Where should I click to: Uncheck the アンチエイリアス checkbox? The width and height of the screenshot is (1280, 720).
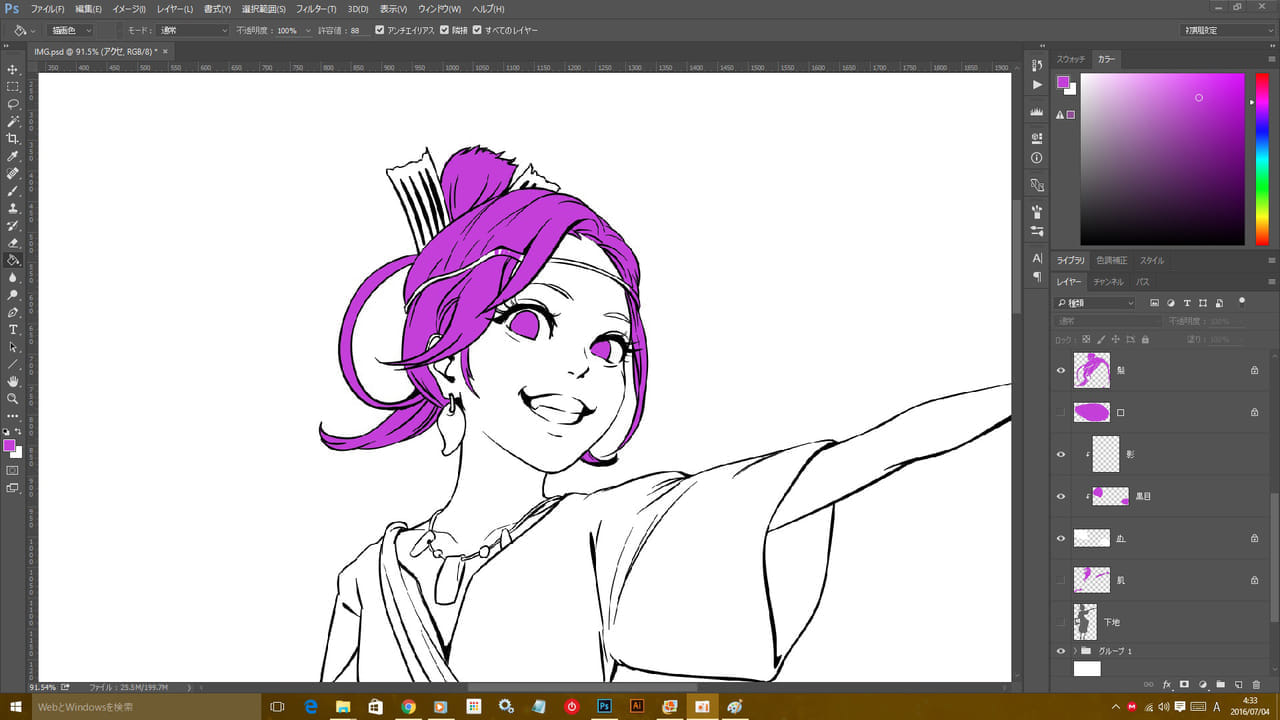tap(380, 30)
